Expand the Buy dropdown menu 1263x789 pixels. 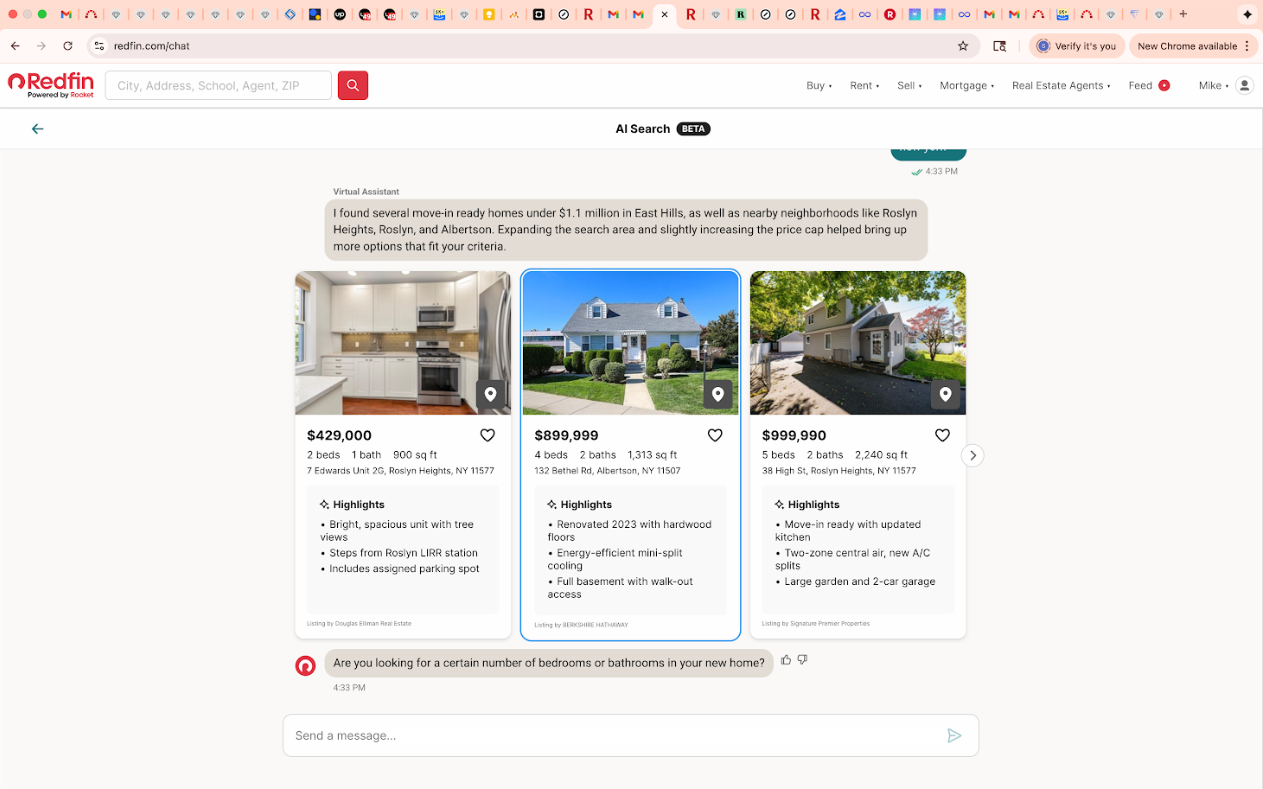(x=819, y=86)
